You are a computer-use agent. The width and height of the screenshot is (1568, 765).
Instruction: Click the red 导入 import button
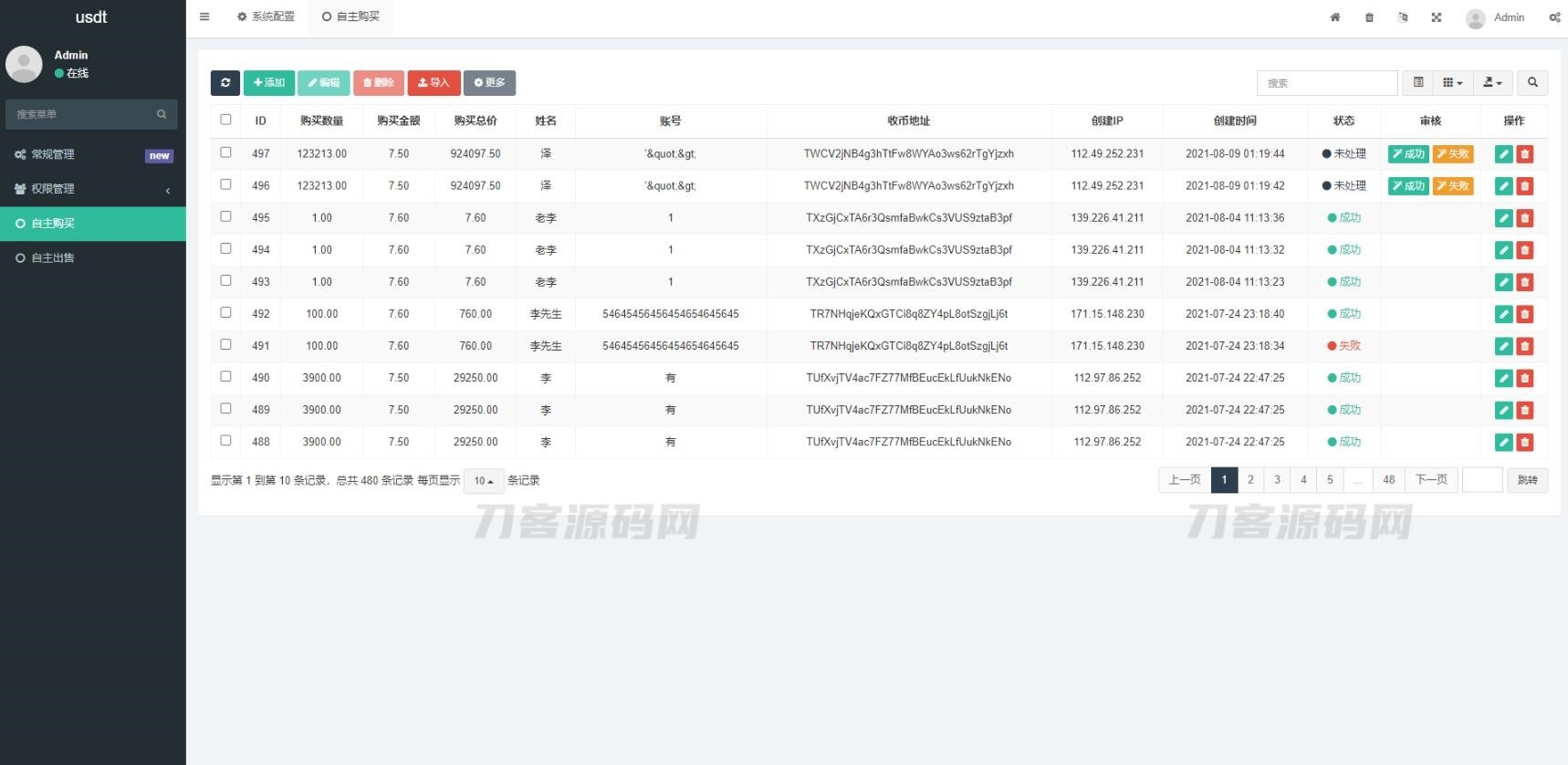click(x=434, y=82)
